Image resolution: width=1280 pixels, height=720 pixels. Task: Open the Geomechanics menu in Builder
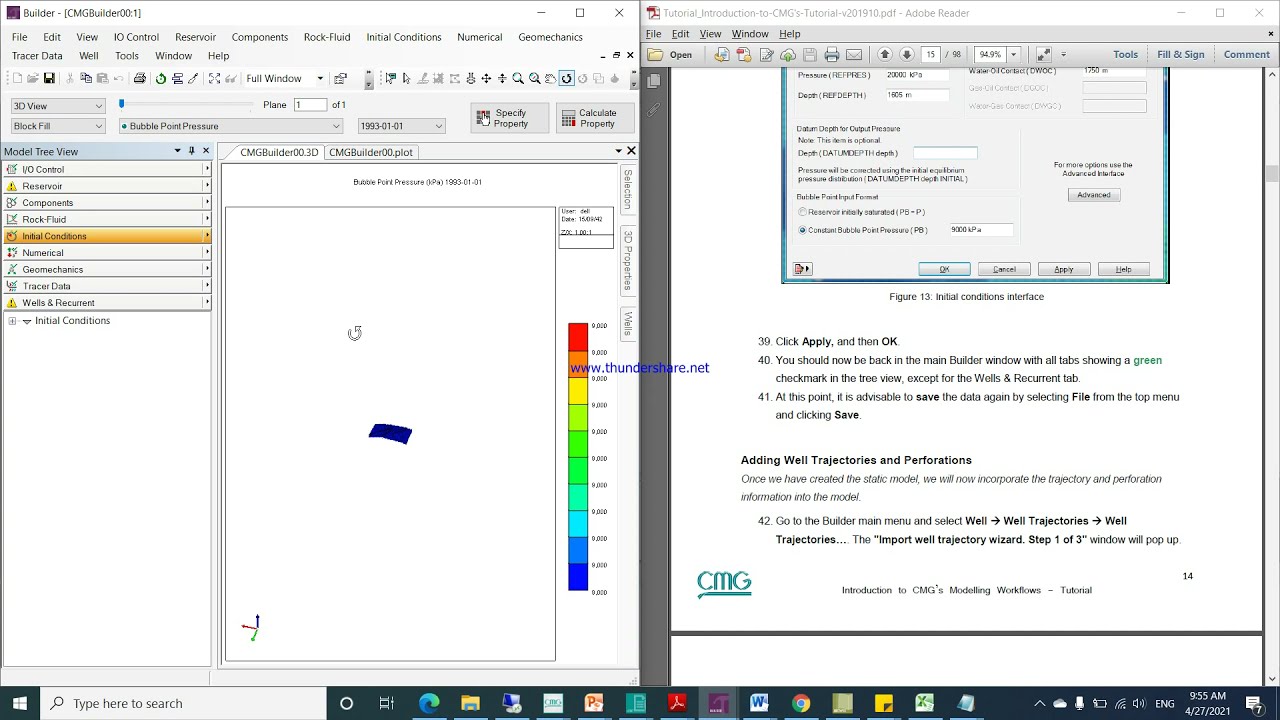pos(550,37)
